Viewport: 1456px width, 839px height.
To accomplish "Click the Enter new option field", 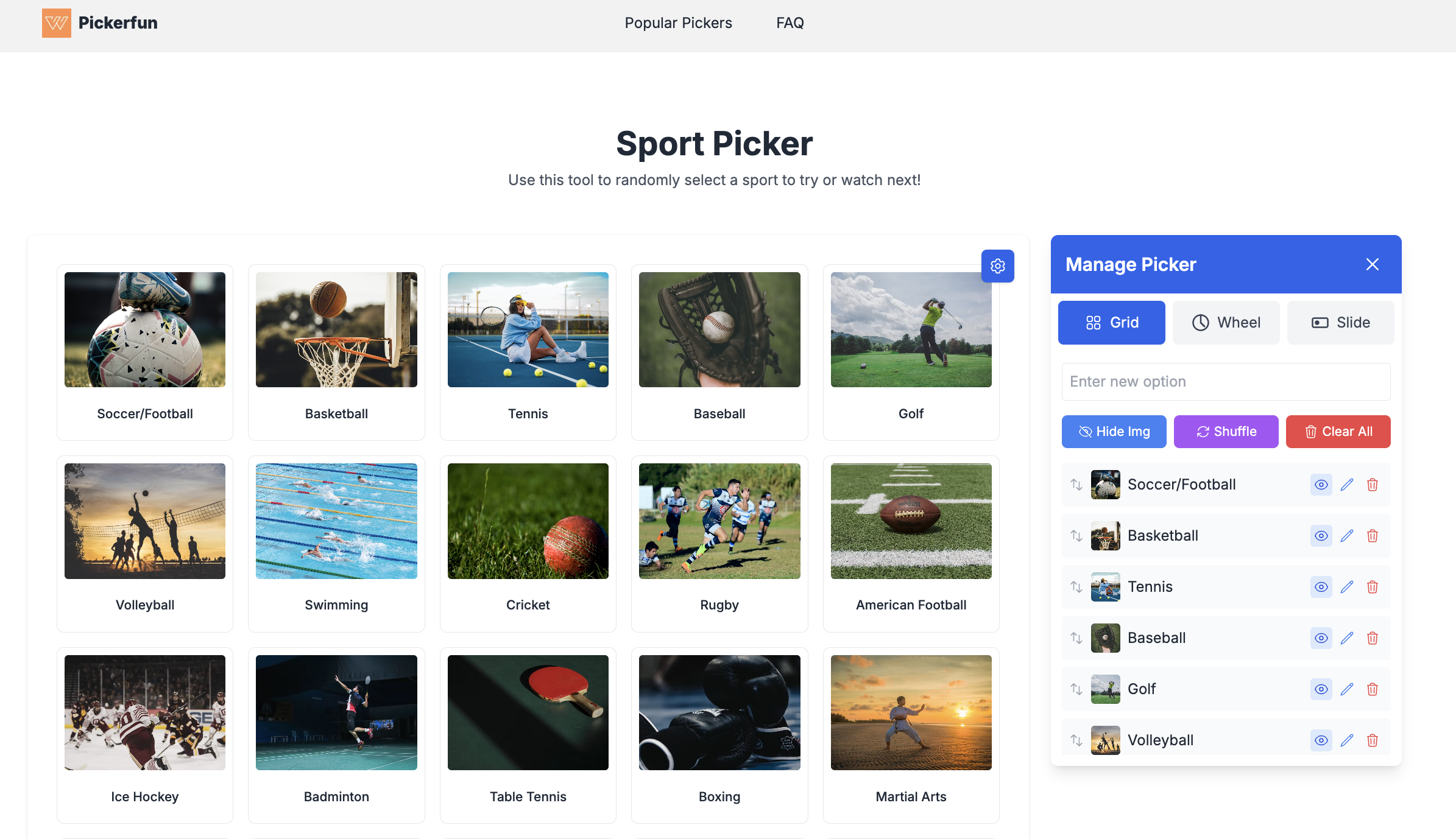I will pyautogui.click(x=1226, y=381).
